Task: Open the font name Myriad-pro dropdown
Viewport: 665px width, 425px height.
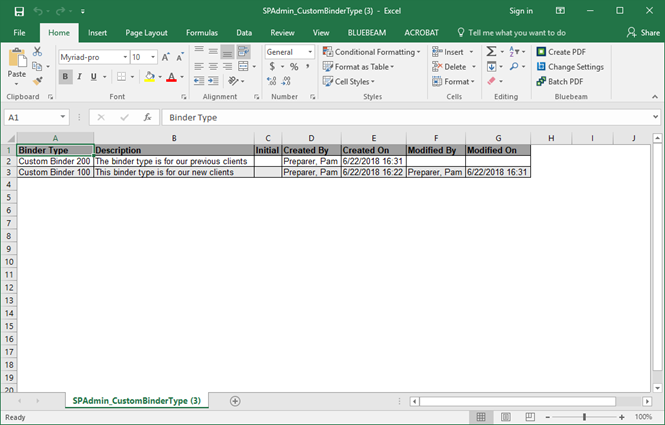Action: tap(126, 57)
